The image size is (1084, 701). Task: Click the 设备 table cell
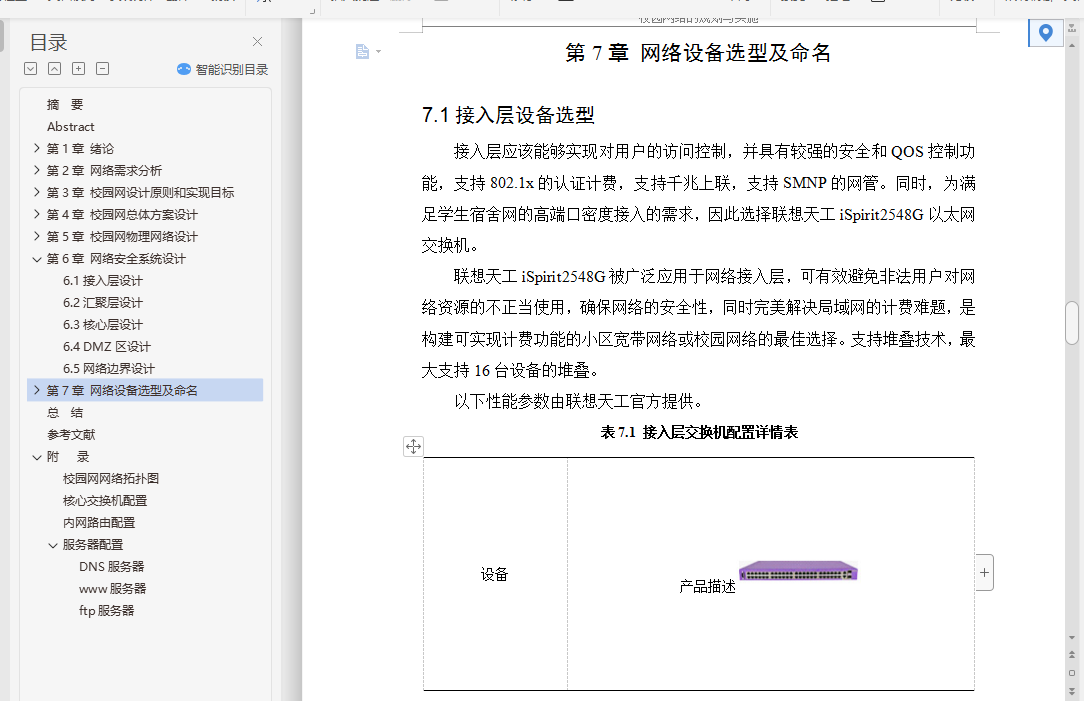[494, 574]
